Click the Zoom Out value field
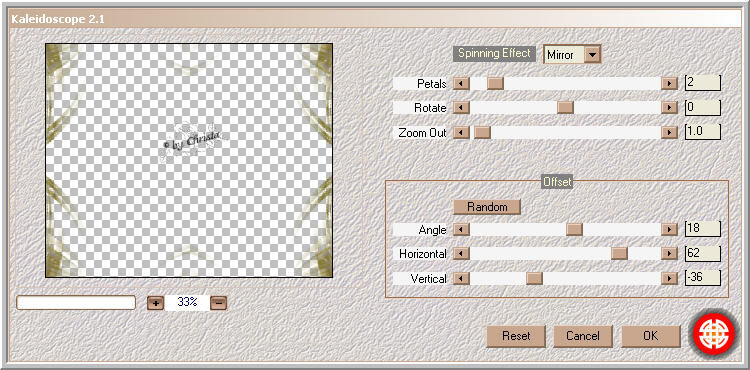The width and height of the screenshot is (750, 370). pyautogui.click(x=703, y=131)
